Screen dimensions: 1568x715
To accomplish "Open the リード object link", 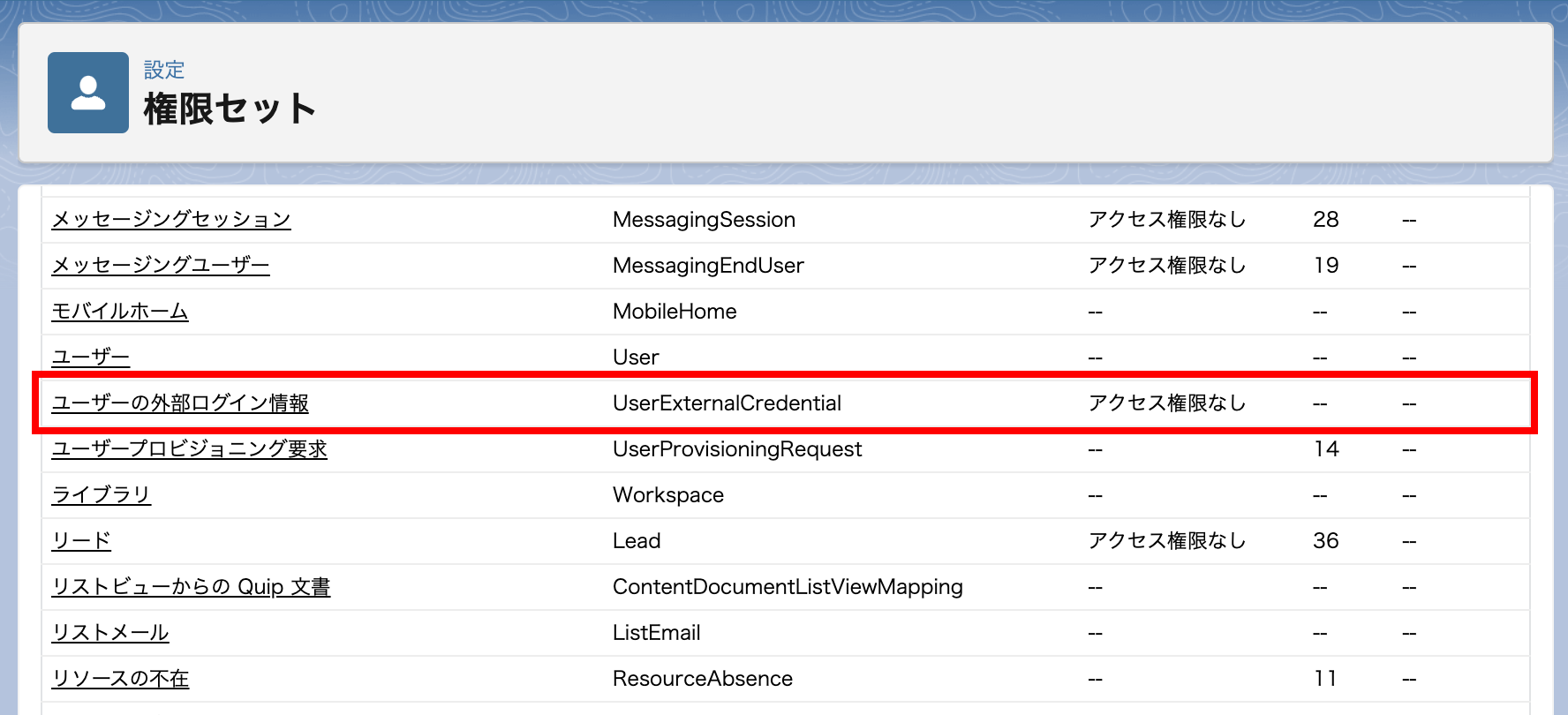I will [81, 541].
